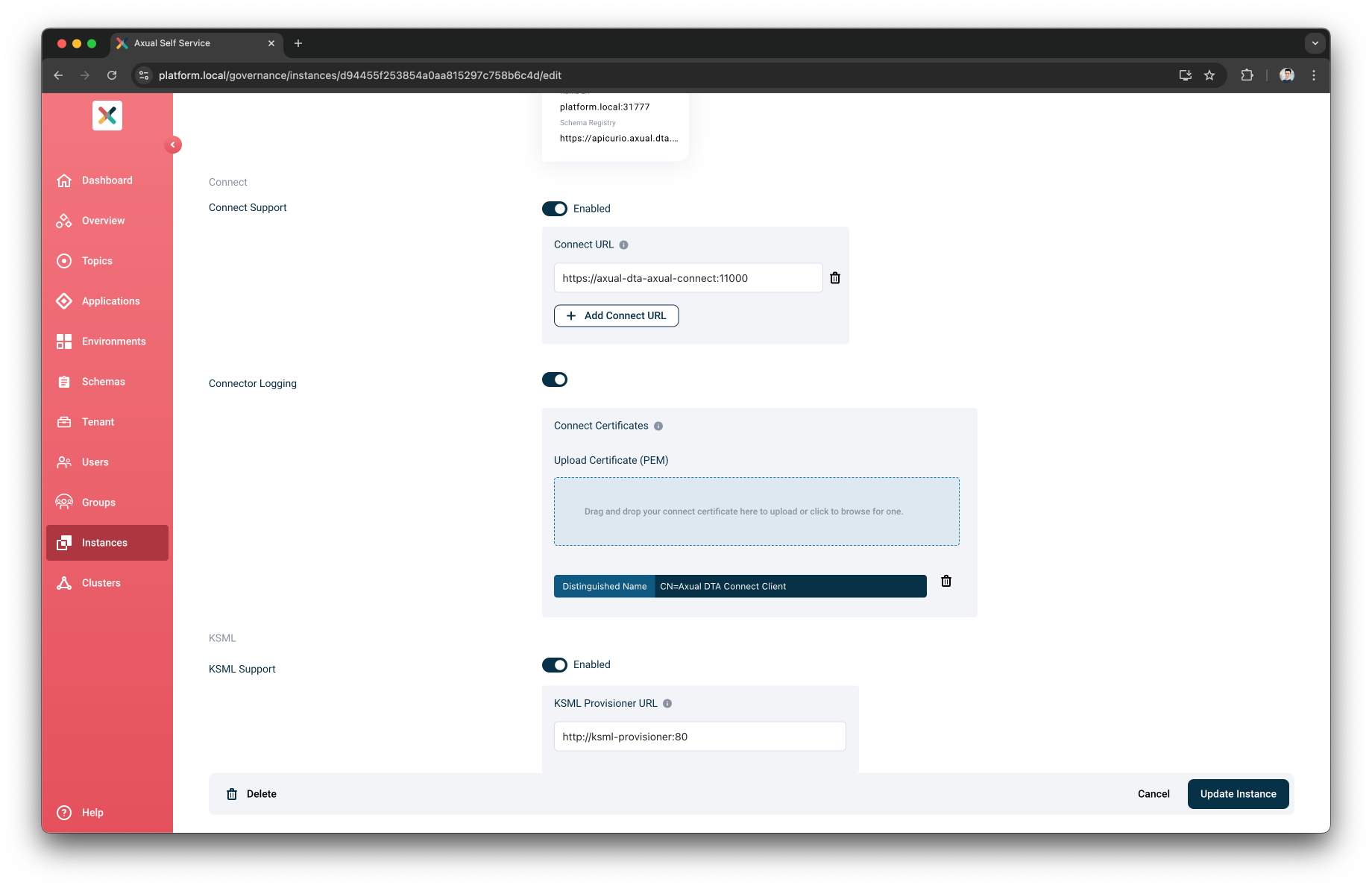Open the Overview page
Image resolution: width=1372 pixels, height=888 pixels.
coord(107,221)
